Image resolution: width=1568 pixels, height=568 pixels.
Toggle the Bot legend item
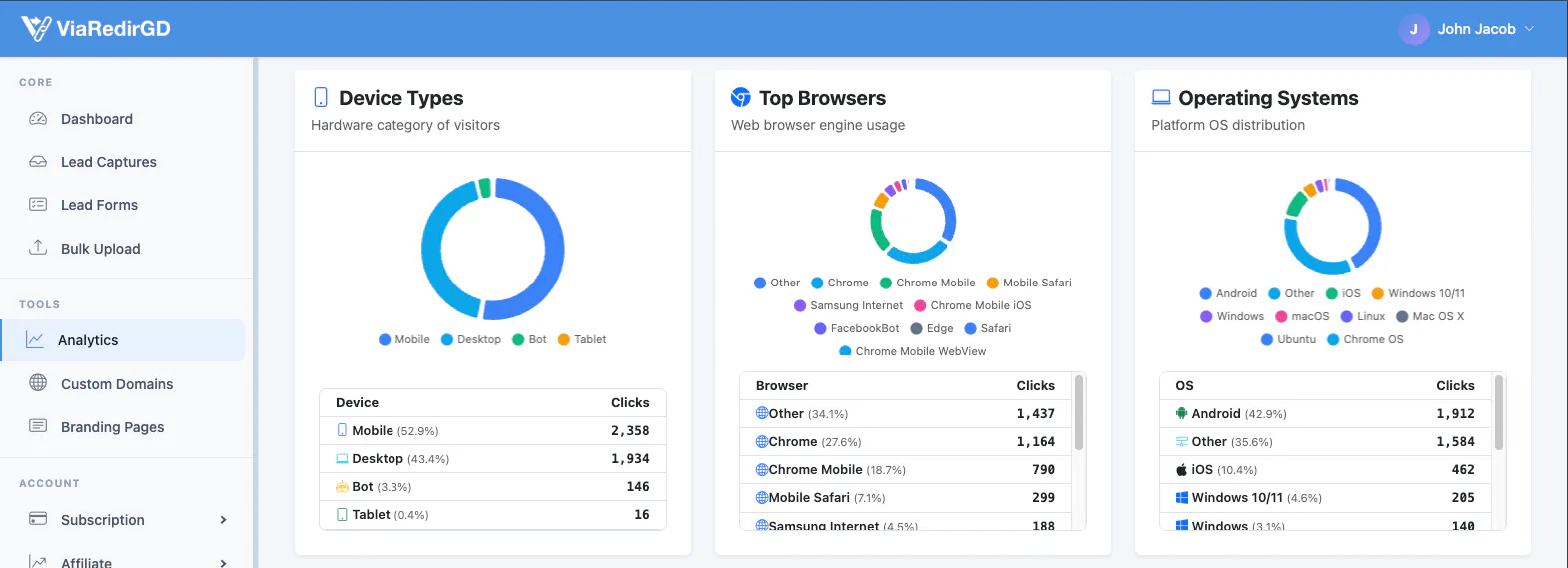(529, 339)
